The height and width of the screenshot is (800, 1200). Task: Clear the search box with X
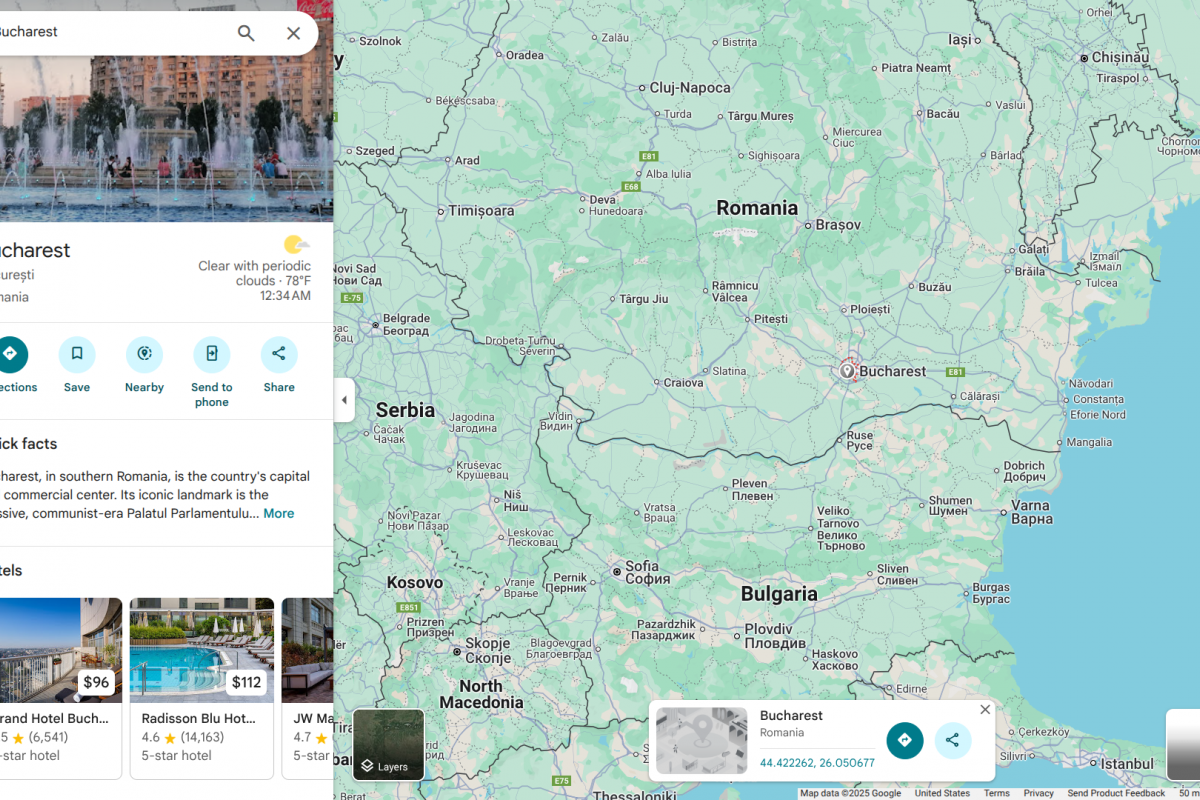point(293,33)
